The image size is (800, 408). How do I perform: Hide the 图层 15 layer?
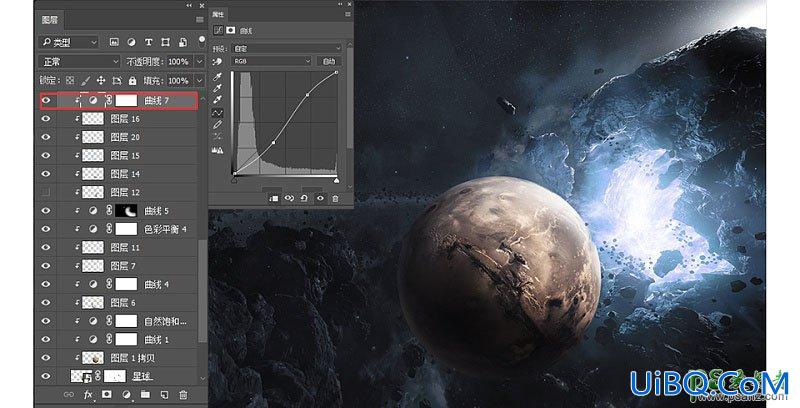pyautogui.click(x=46, y=156)
